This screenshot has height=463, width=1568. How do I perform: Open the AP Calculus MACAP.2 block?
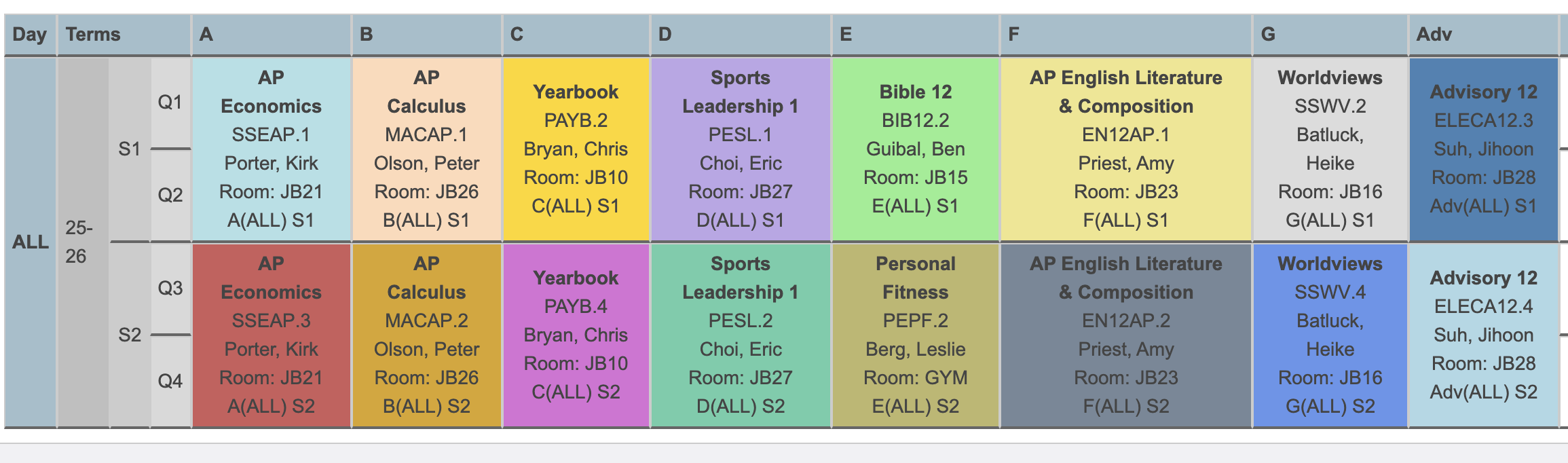click(426, 335)
